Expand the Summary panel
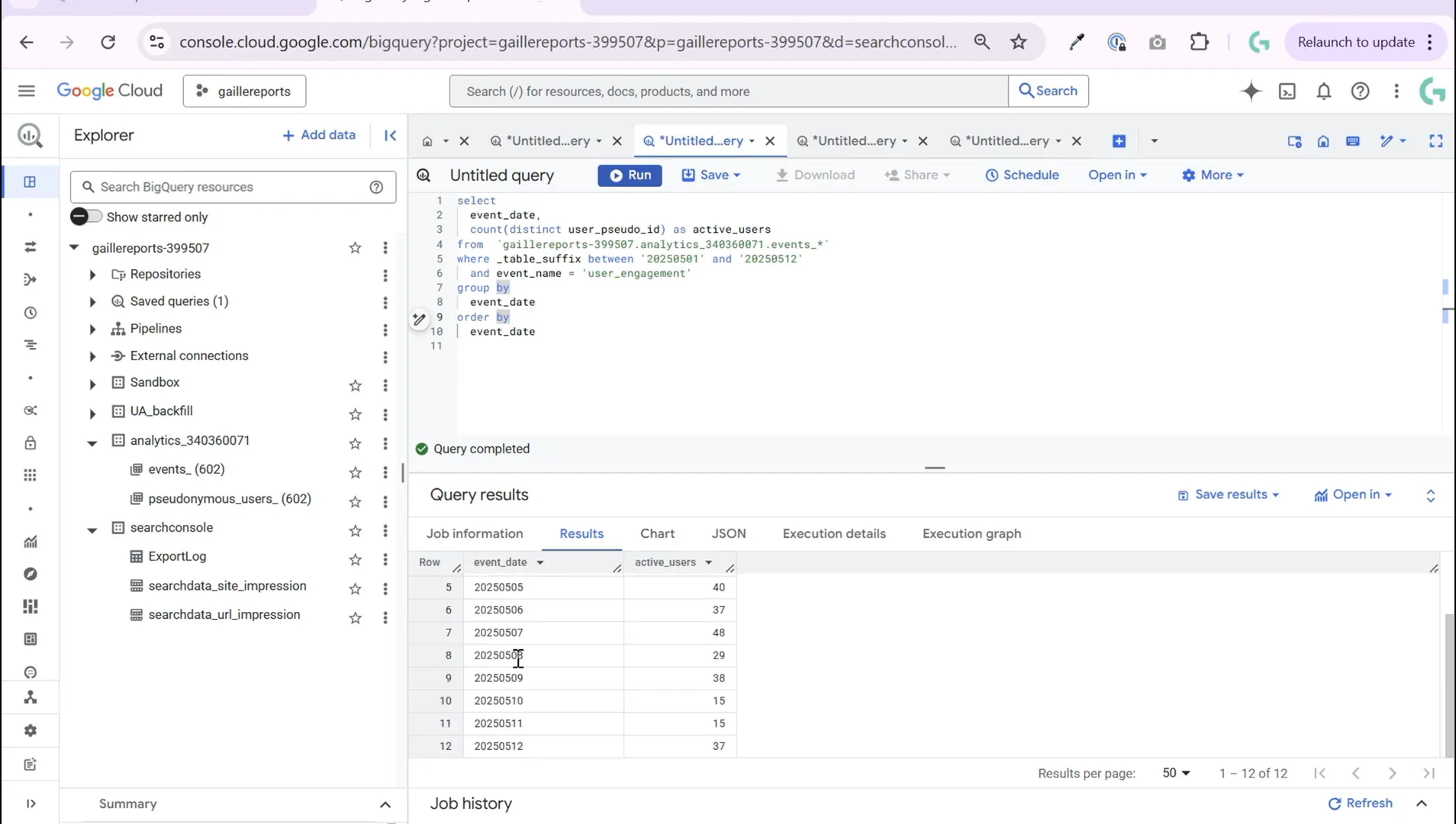The image size is (1456, 824). 385,804
